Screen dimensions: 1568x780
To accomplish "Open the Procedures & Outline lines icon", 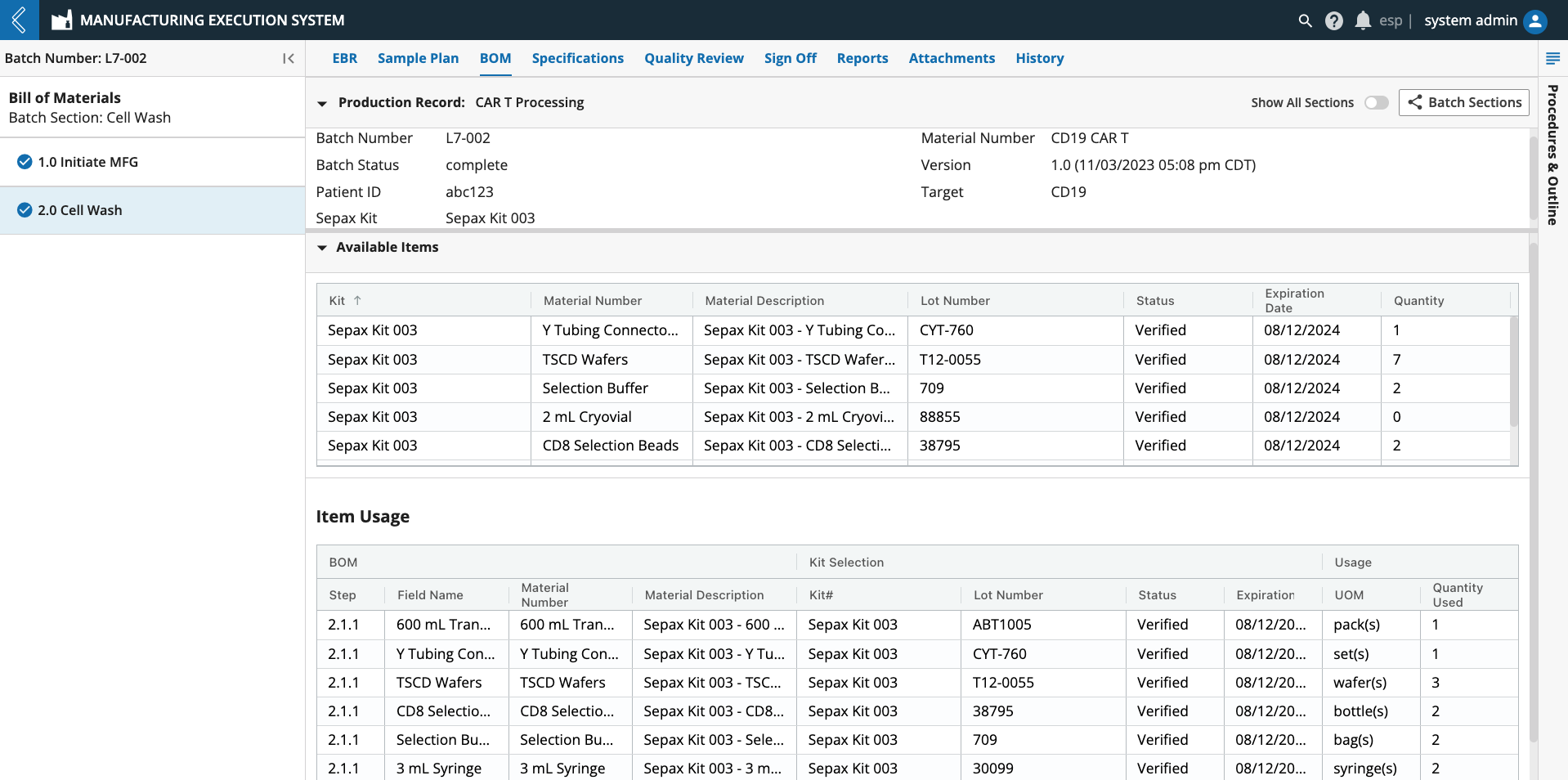I will coord(1552,58).
